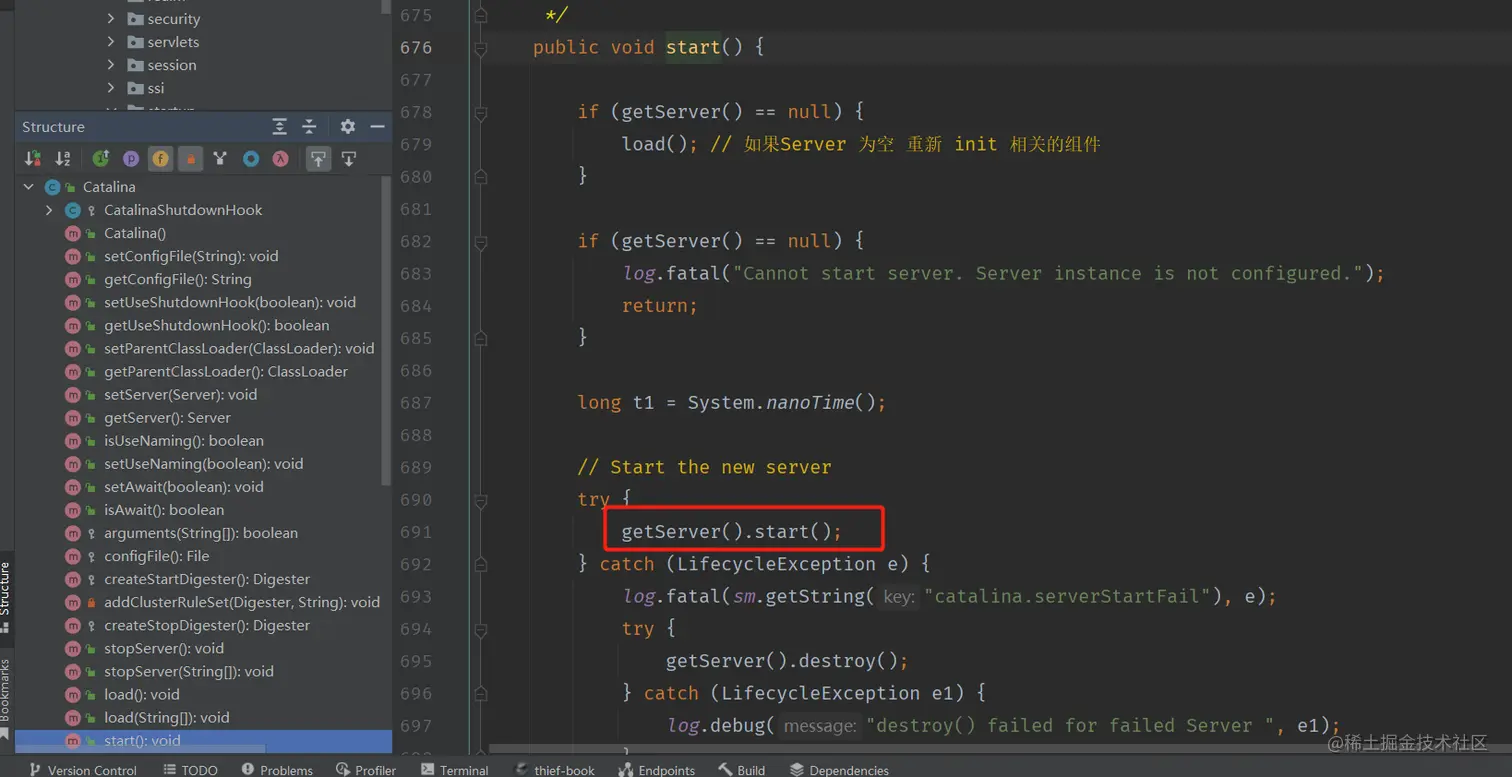
Task: Toggle Show Inherited members in Structure
Action: (x=101, y=158)
